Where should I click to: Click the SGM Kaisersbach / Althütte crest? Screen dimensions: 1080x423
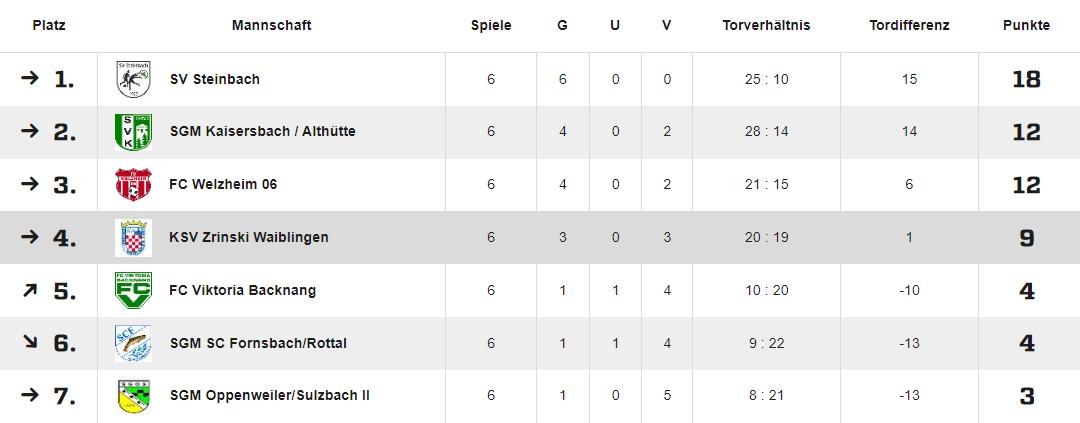pyautogui.click(x=133, y=132)
